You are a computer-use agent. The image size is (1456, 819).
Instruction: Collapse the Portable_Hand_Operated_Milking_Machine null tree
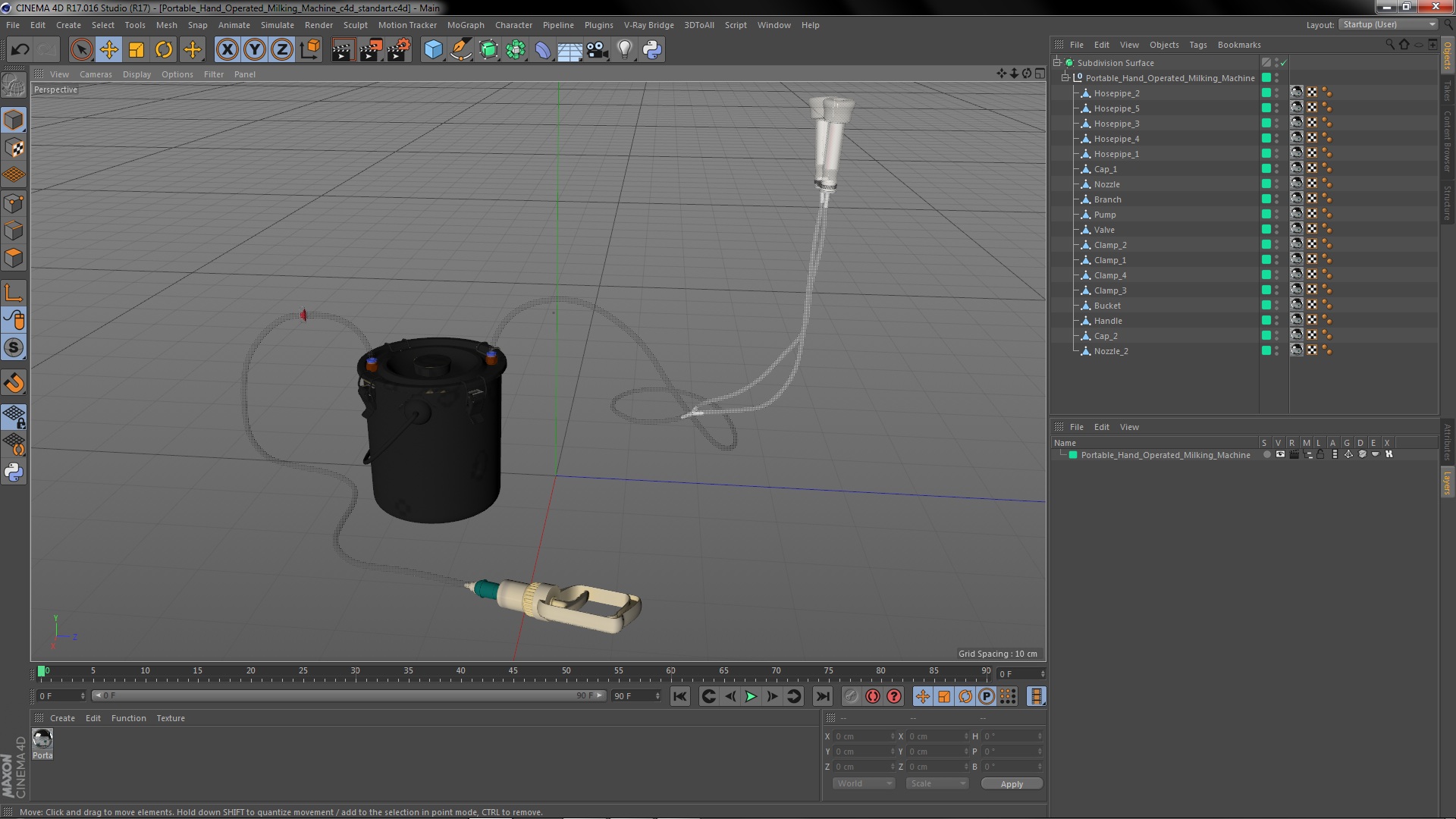tap(1065, 77)
